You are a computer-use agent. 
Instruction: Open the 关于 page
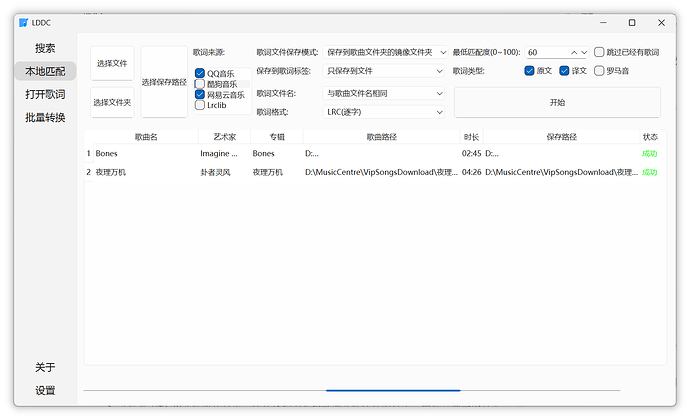click(45, 367)
